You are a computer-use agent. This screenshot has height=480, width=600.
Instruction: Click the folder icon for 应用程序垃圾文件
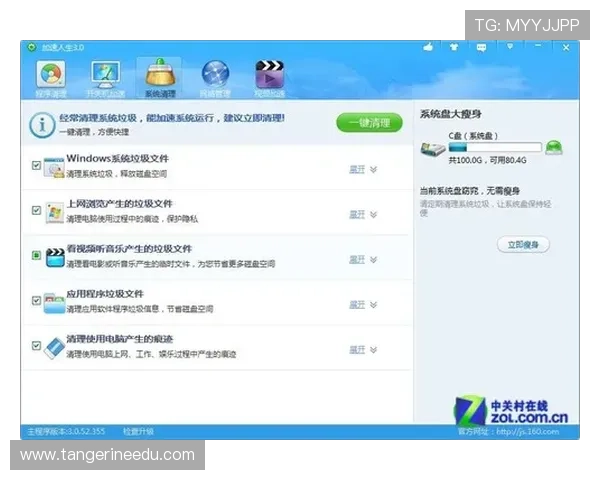[54, 303]
